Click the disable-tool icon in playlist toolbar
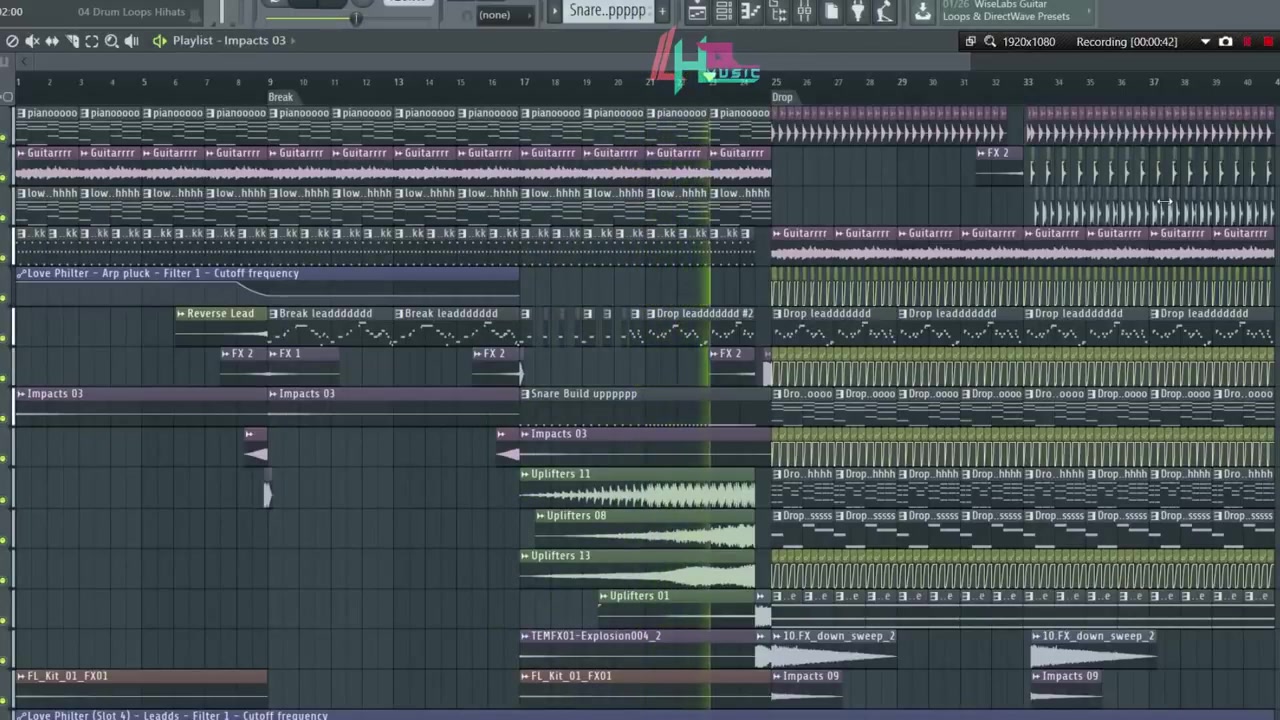 [12, 41]
